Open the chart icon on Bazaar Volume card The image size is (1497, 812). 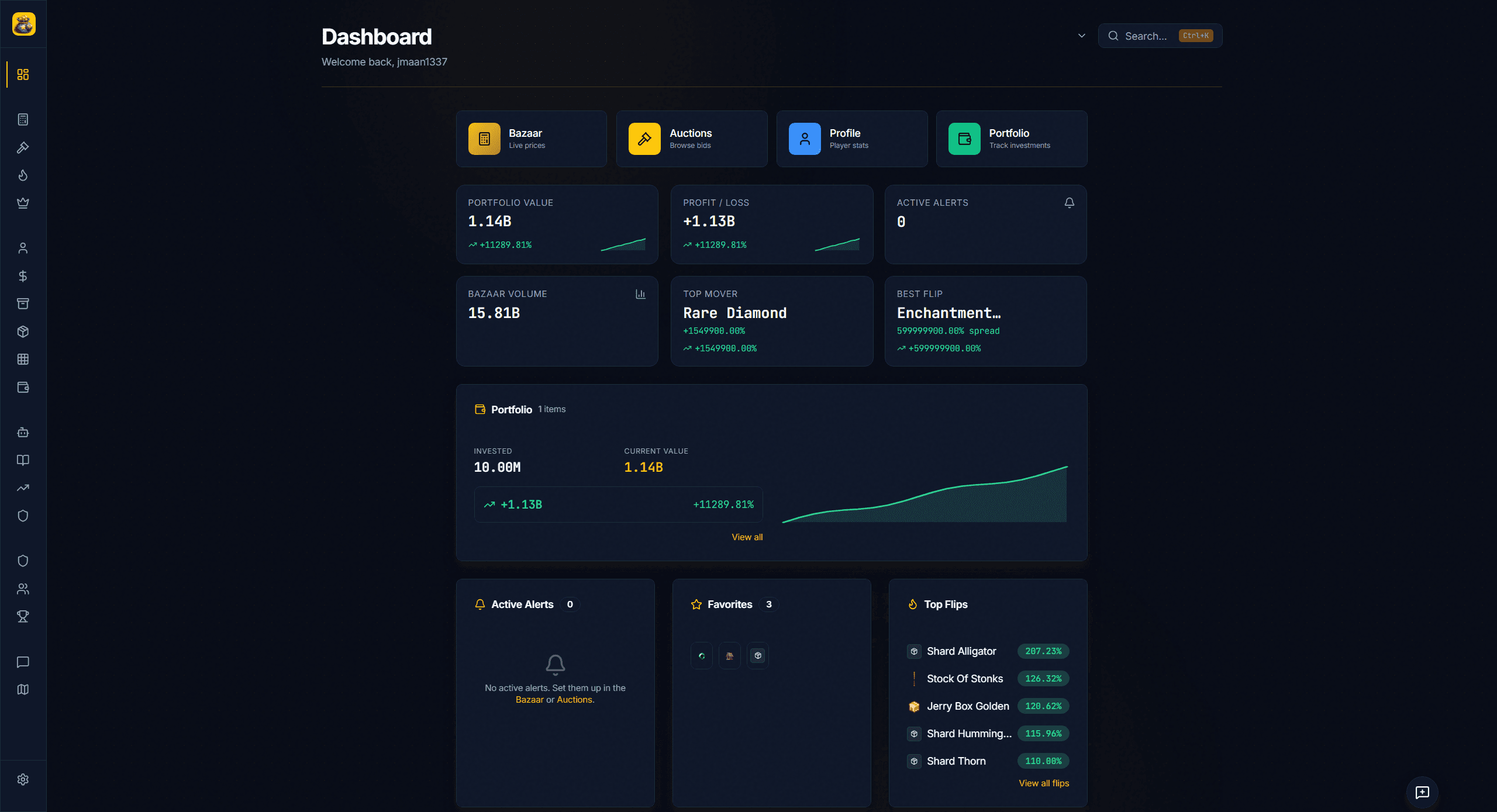(640, 293)
